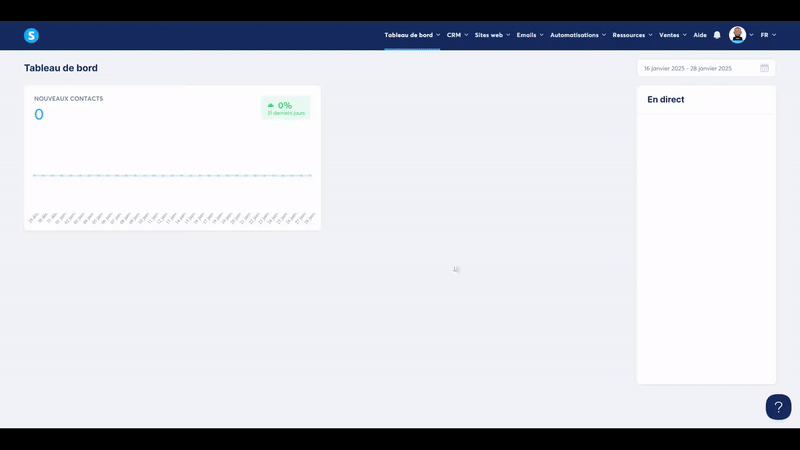
Task: Open the Emails menu
Action: tap(530, 35)
